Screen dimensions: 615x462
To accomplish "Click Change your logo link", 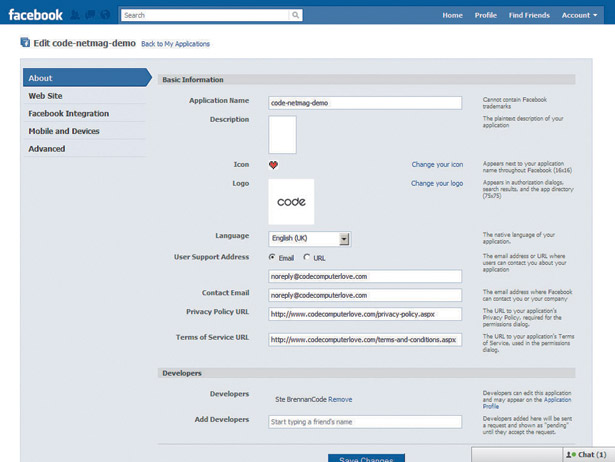I will [437, 183].
